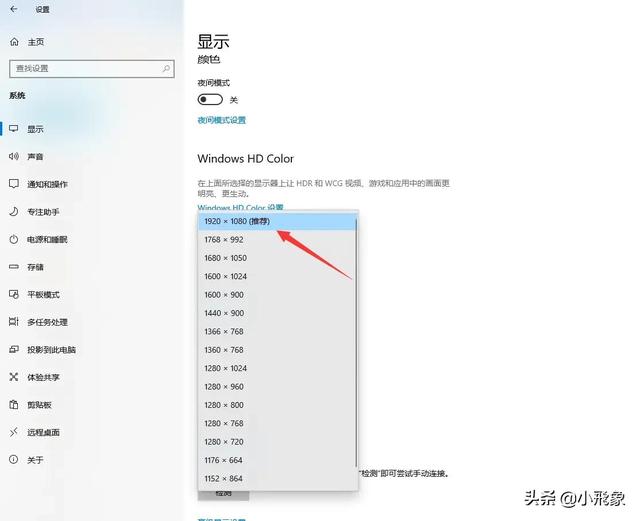Click the 远程桌面 remote icon
Viewport: 640px width, 521px height.
(14, 432)
